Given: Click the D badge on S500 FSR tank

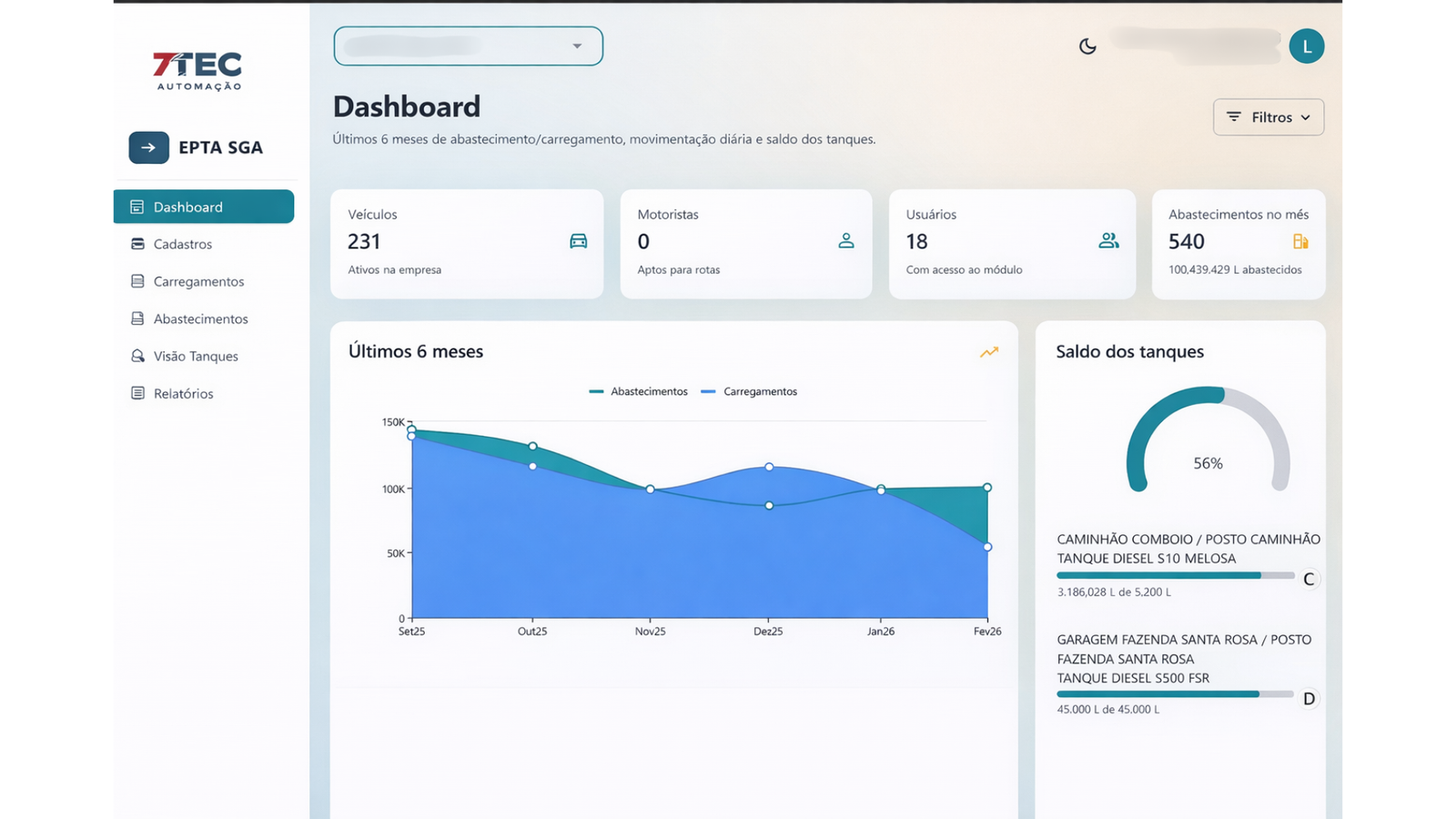Looking at the screenshot, I should tap(1309, 699).
